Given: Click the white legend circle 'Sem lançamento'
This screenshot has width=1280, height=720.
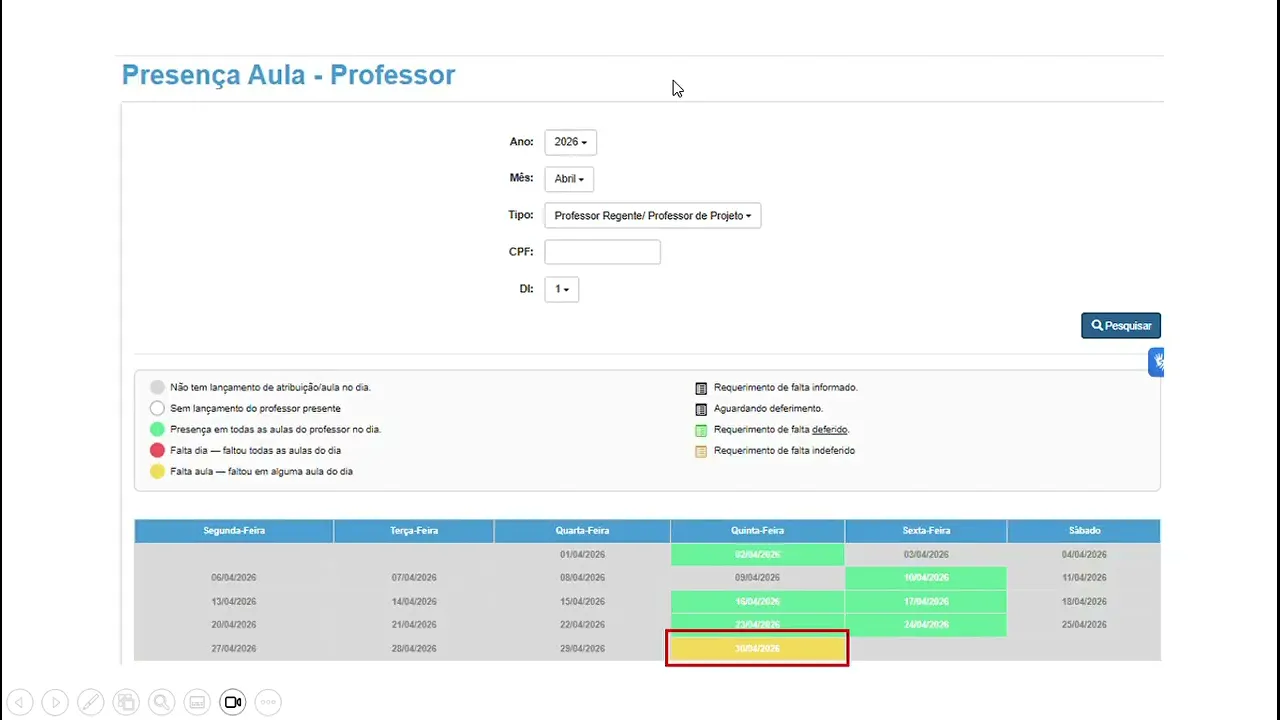Looking at the screenshot, I should 157,408.
